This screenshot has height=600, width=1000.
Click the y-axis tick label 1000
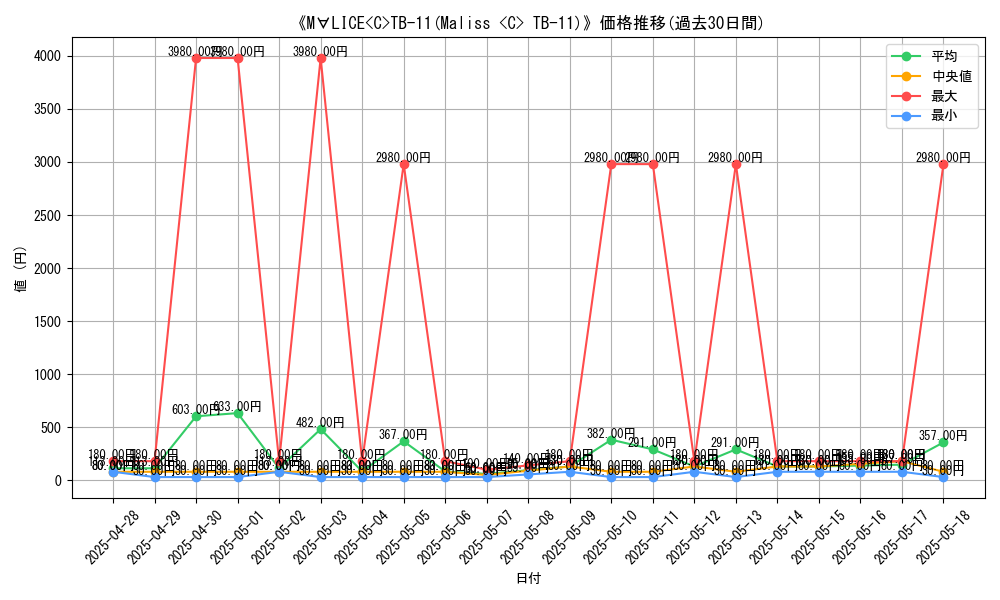tap(47, 375)
